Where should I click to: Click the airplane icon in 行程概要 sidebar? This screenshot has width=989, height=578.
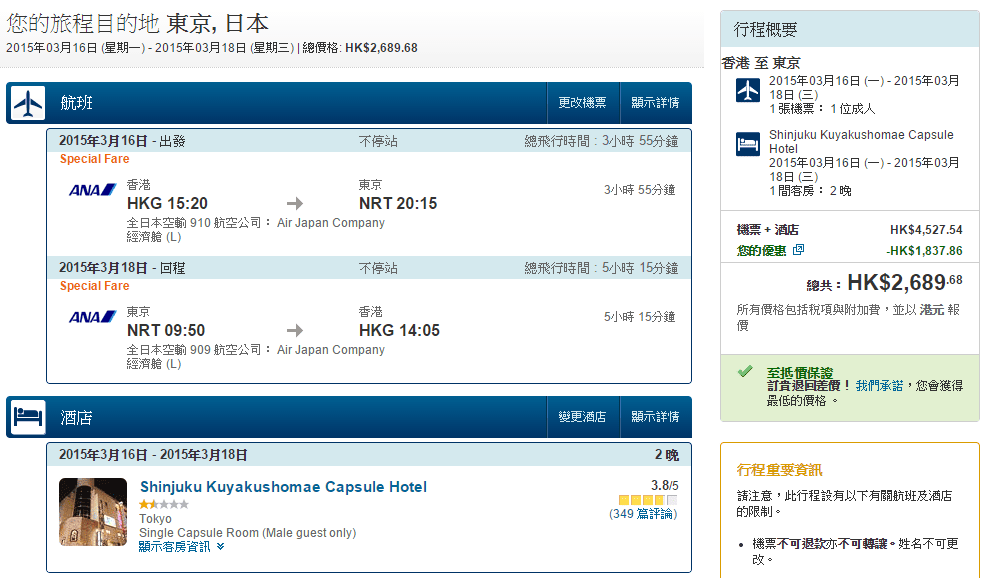pos(748,90)
